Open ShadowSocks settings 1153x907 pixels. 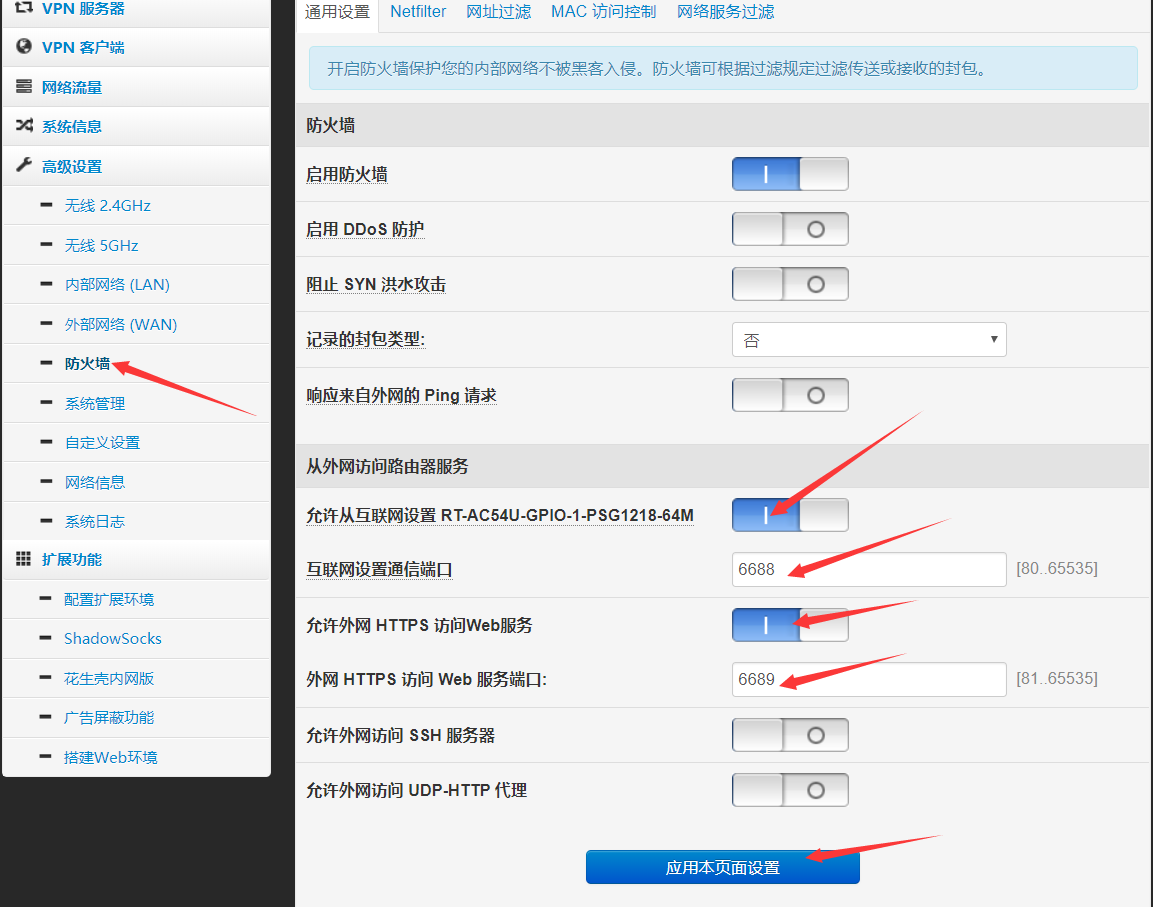[x=113, y=639]
